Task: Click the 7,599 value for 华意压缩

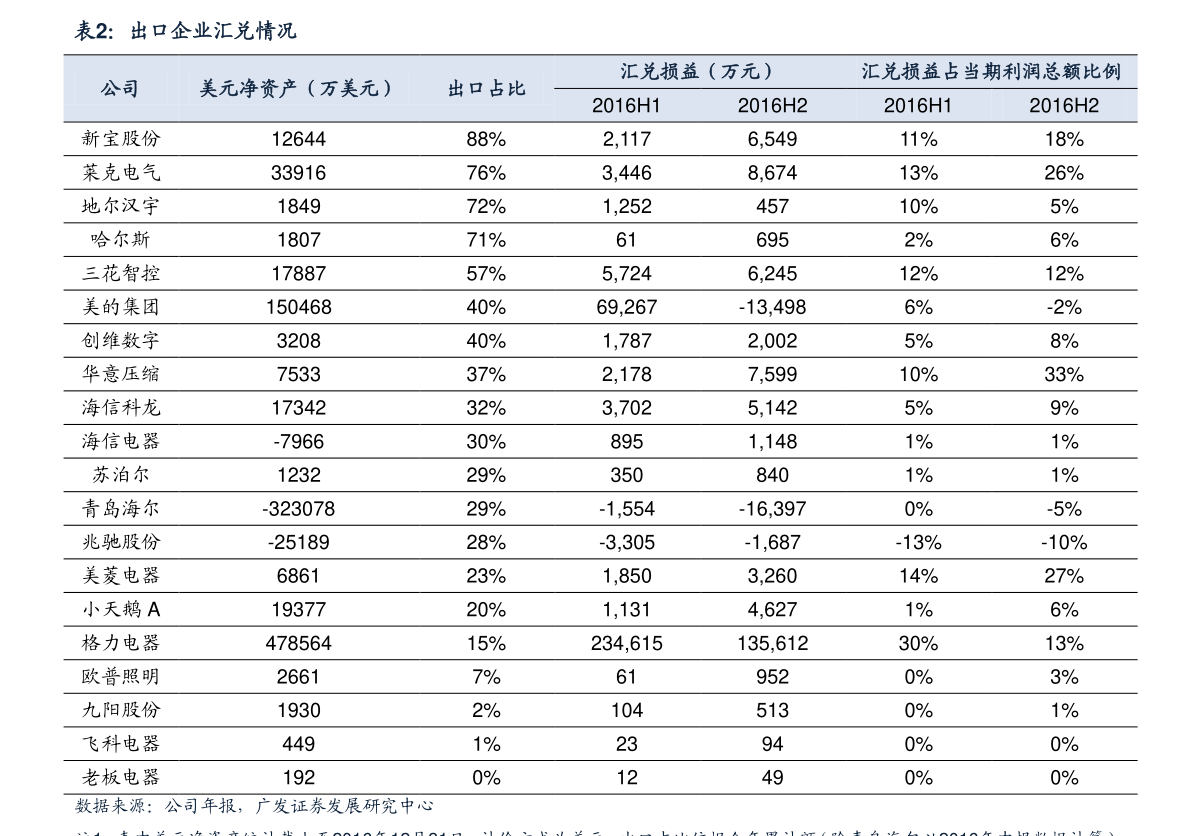Action: pyautogui.click(x=772, y=374)
